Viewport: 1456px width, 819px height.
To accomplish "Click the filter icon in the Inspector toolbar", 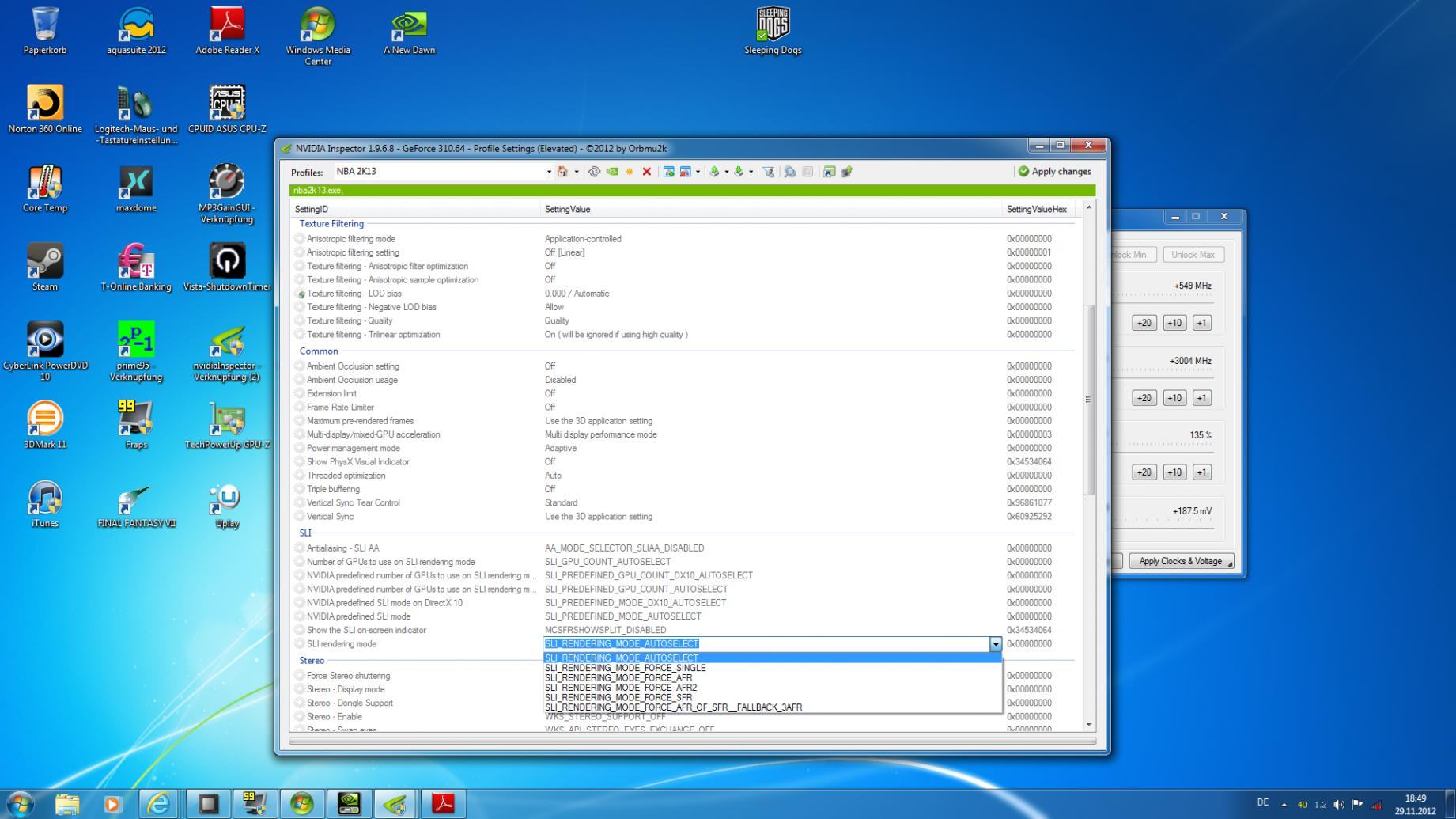I will (769, 172).
